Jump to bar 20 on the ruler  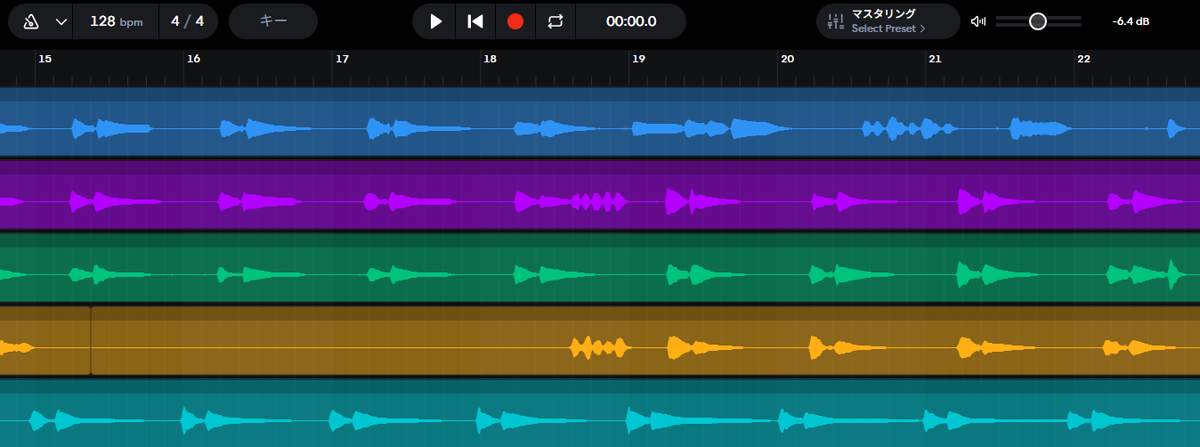coord(787,59)
